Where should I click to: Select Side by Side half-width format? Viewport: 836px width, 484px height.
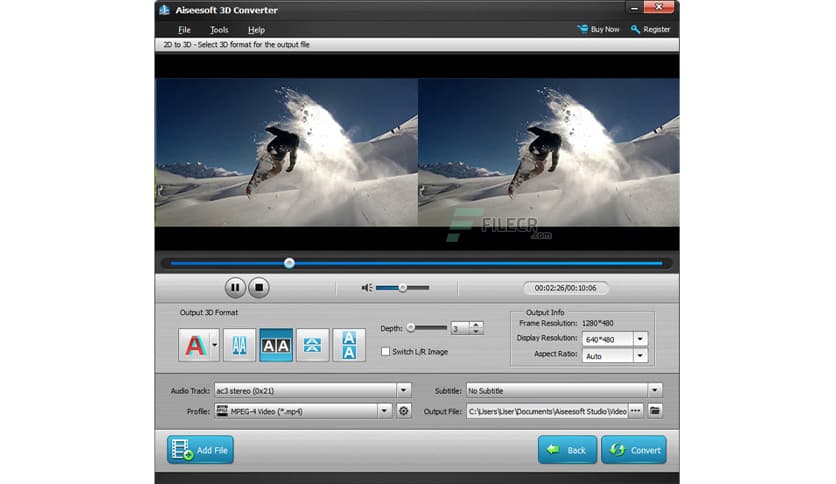(x=239, y=345)
